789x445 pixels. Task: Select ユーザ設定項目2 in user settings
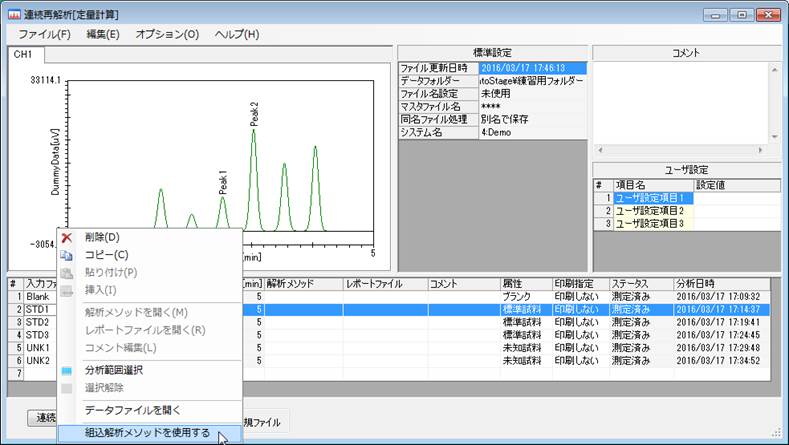point(649,210)
